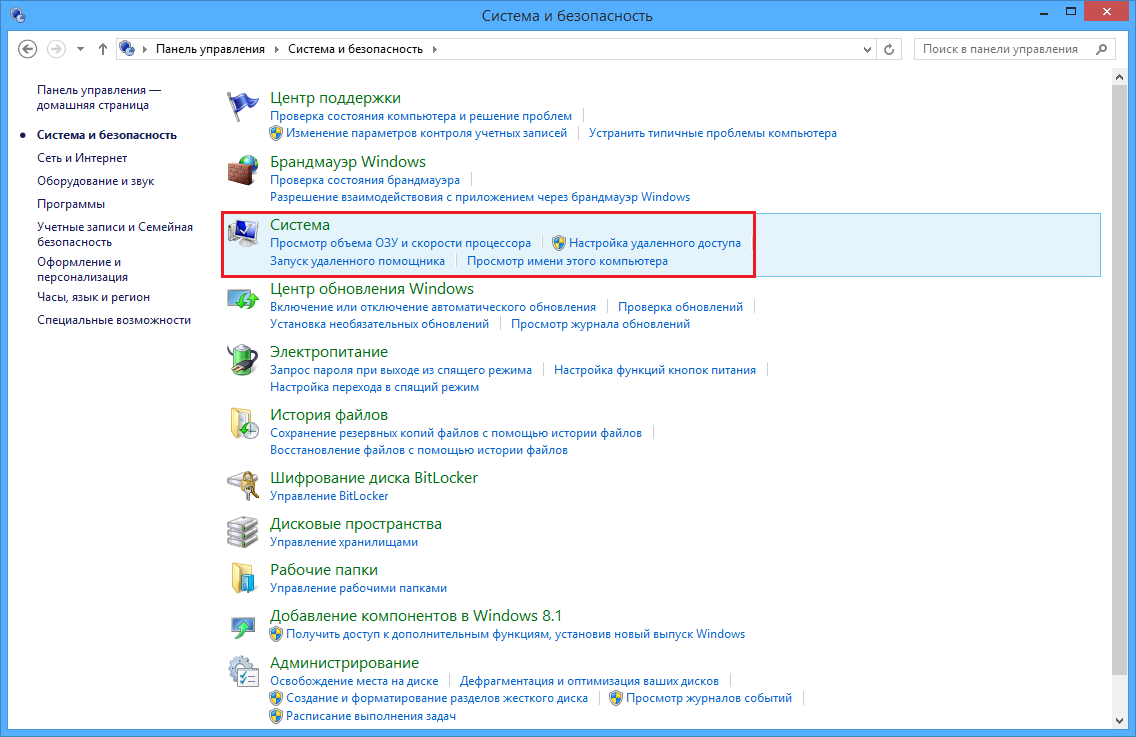The image size is (1136, 737).
Task: Click the search magnifier icon
Action: tap(1101, 49)
